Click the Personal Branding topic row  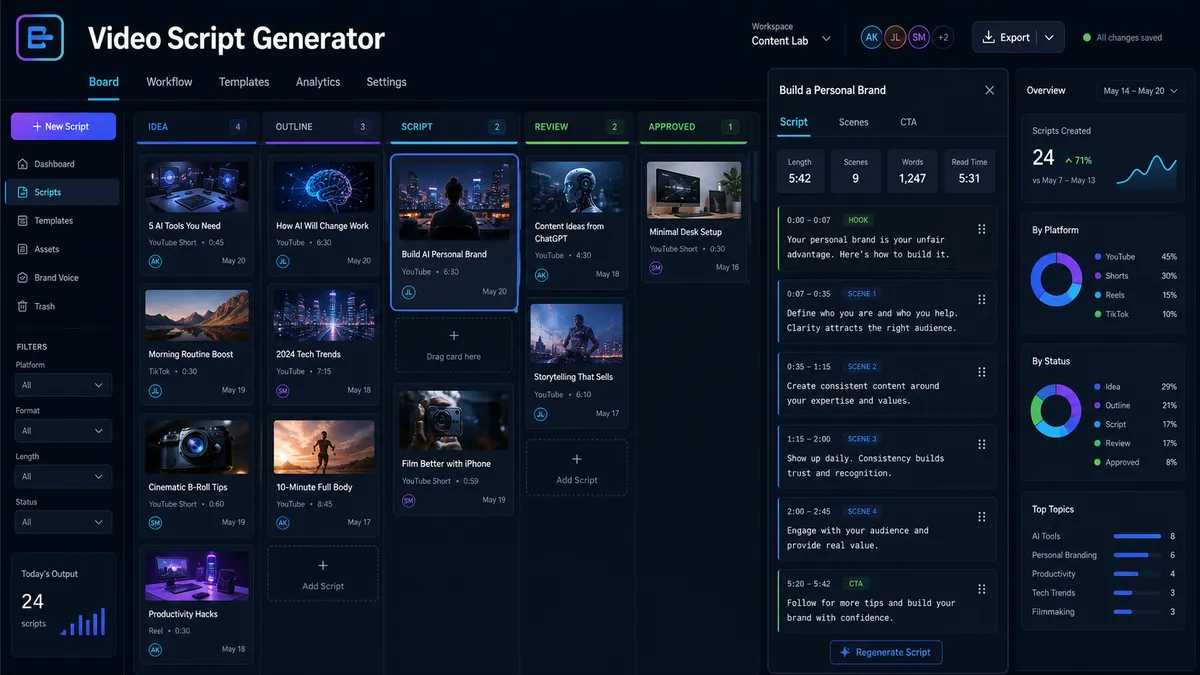click(x=1105, y=555)
